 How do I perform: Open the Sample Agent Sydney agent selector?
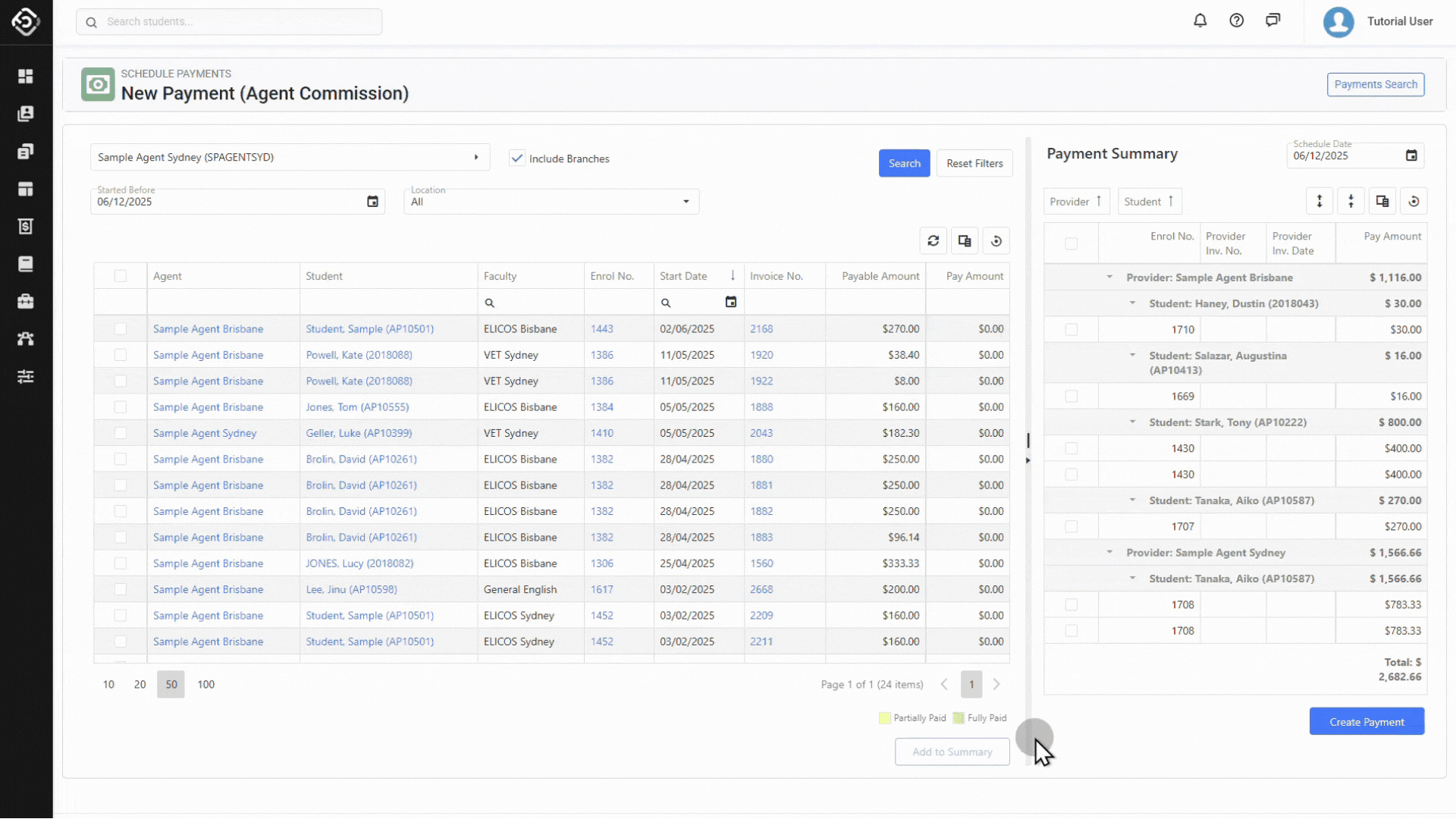[290, 158]
